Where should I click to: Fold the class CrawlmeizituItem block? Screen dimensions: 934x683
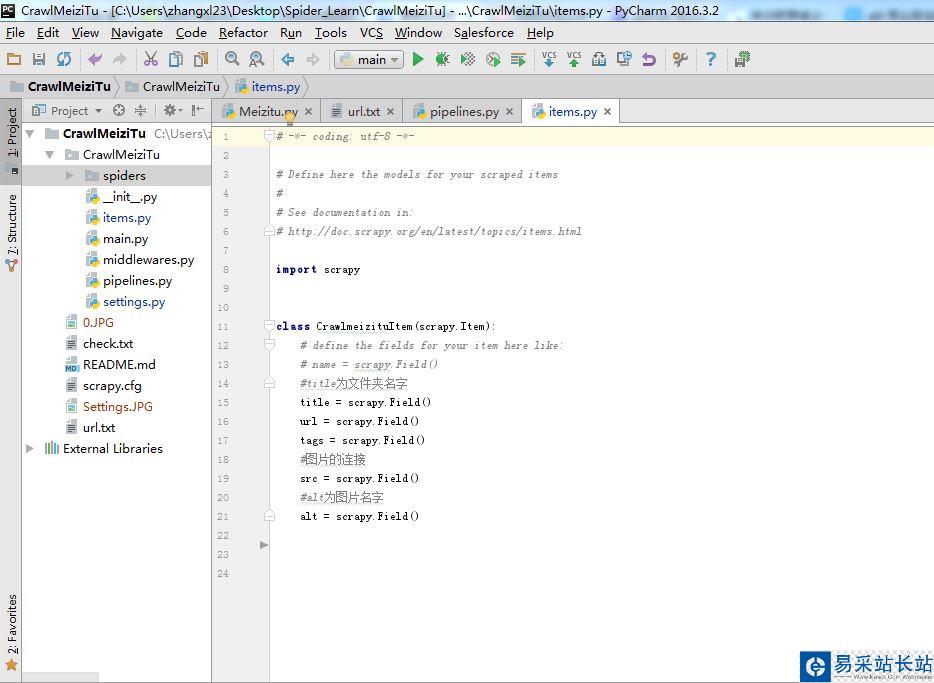269,325
